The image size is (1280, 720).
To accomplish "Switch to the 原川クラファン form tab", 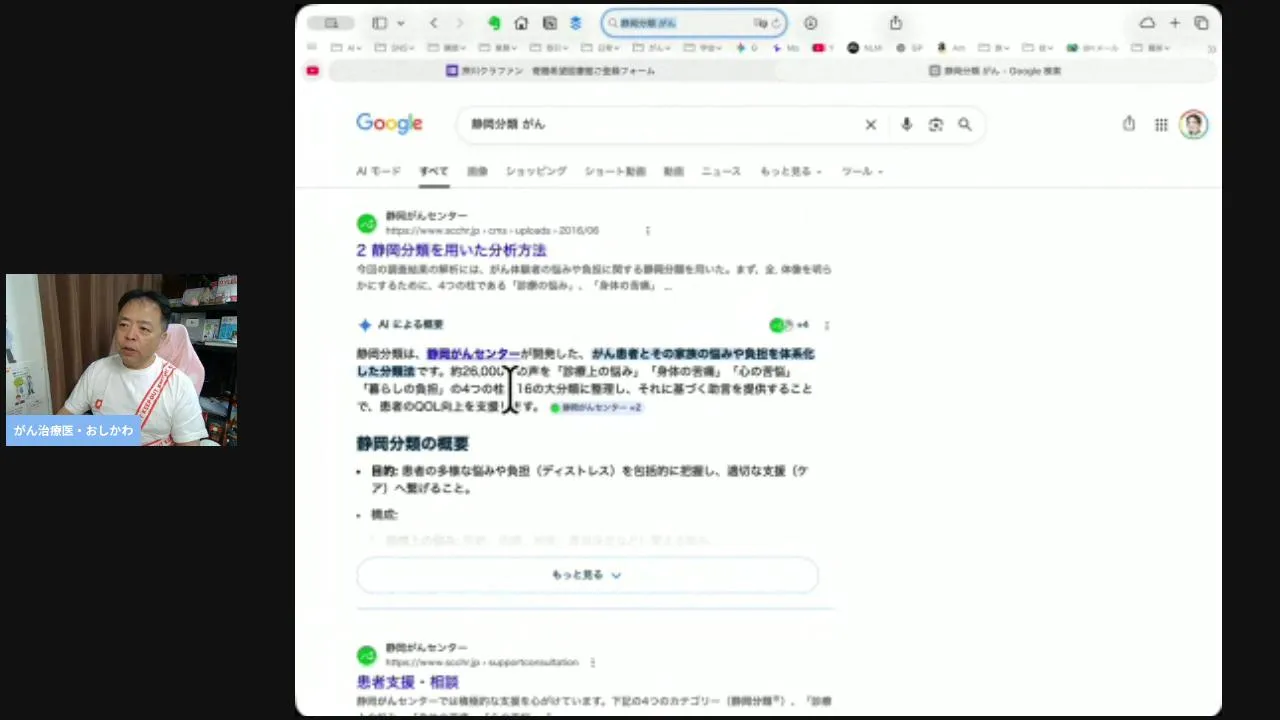I will point(551,71).
